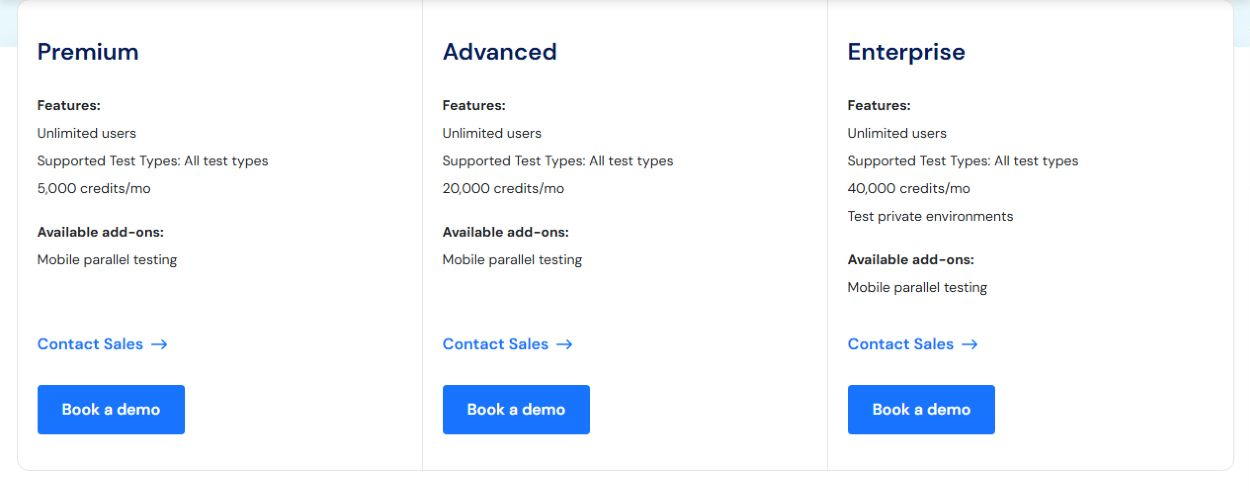The height and width of the screenshot is (493, 1250).
Task: Book a demo for the Premium plan
Action: [x=111, y=409]
